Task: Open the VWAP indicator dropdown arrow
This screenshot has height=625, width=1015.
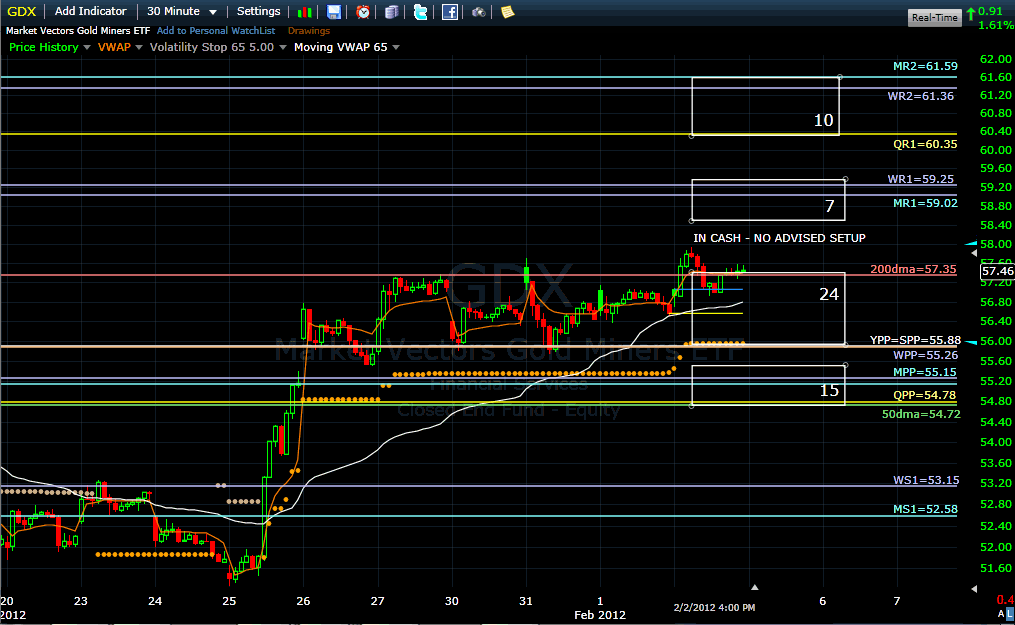Action: pos(139,47)
